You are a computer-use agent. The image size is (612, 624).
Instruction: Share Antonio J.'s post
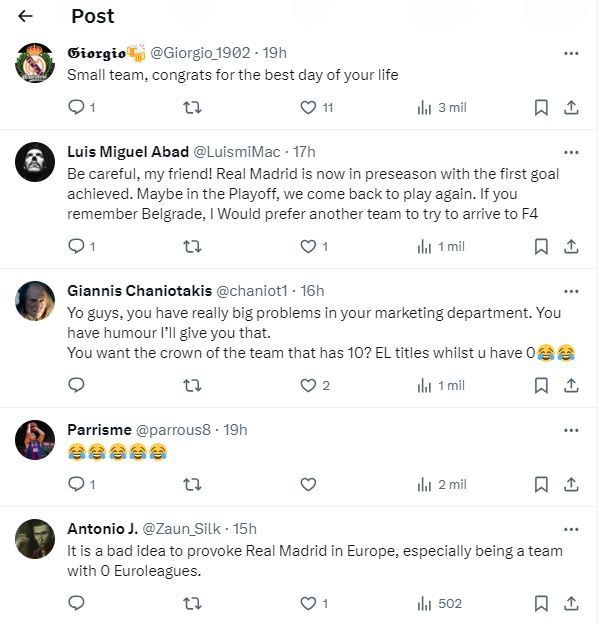[571, 603]
